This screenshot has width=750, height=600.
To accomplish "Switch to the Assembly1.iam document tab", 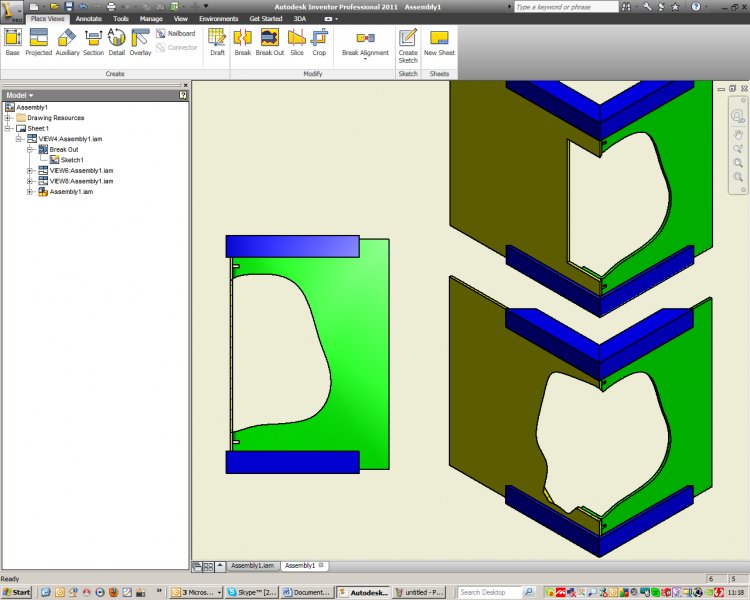I will [x=253, y=565].
